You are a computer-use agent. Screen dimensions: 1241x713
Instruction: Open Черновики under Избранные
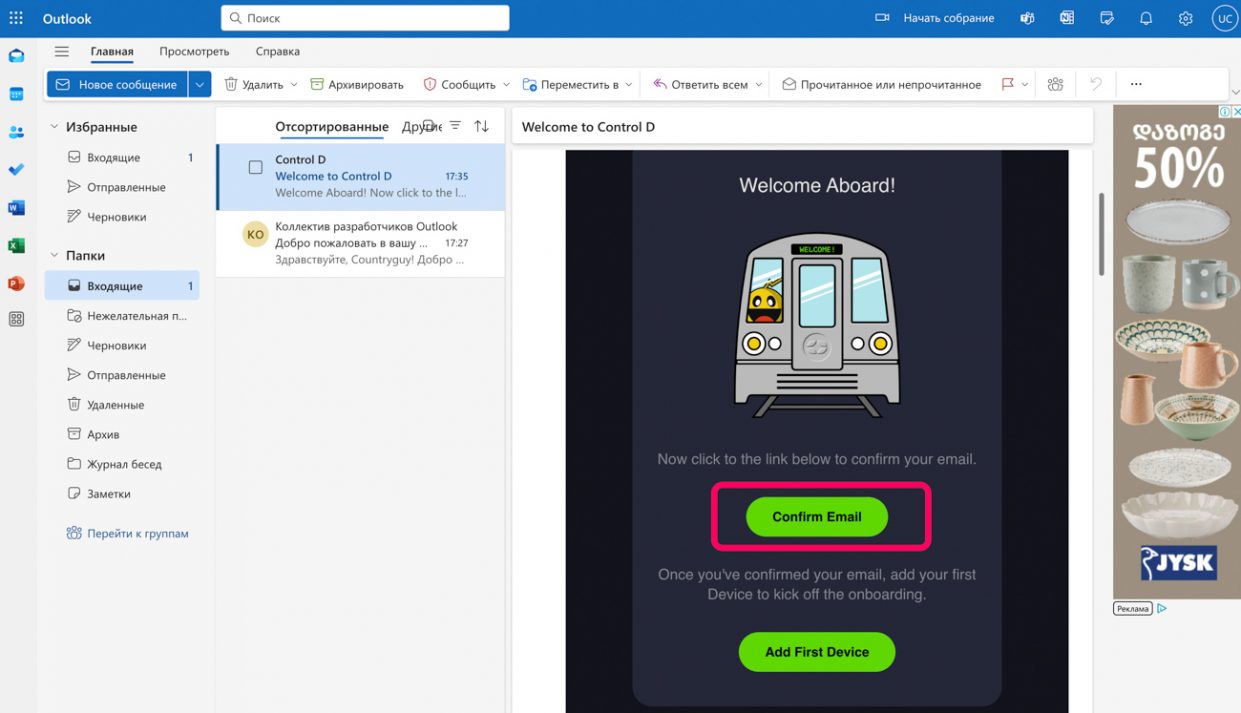coord(122,217)
